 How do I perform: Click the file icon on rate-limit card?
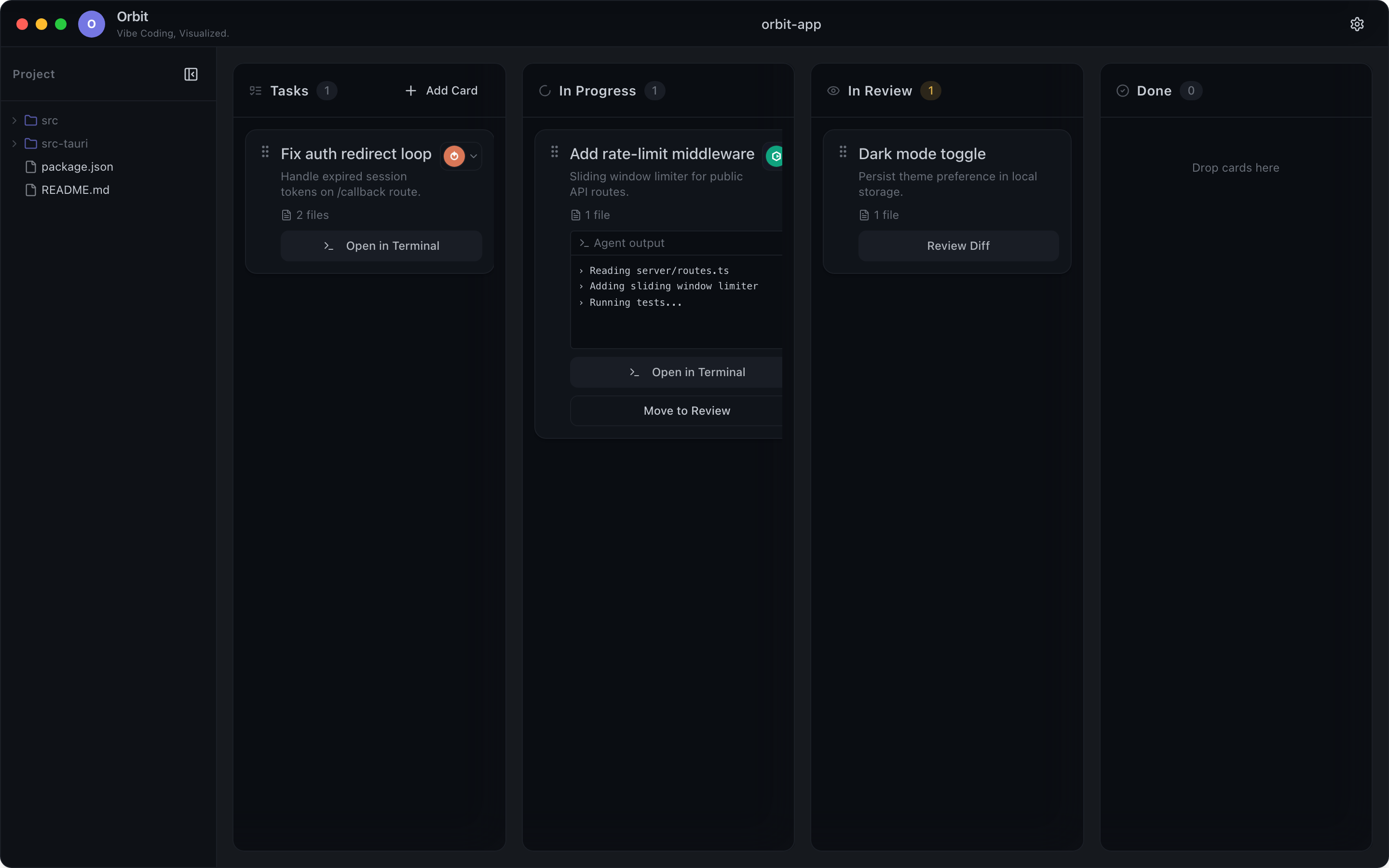tap(576, 215)
